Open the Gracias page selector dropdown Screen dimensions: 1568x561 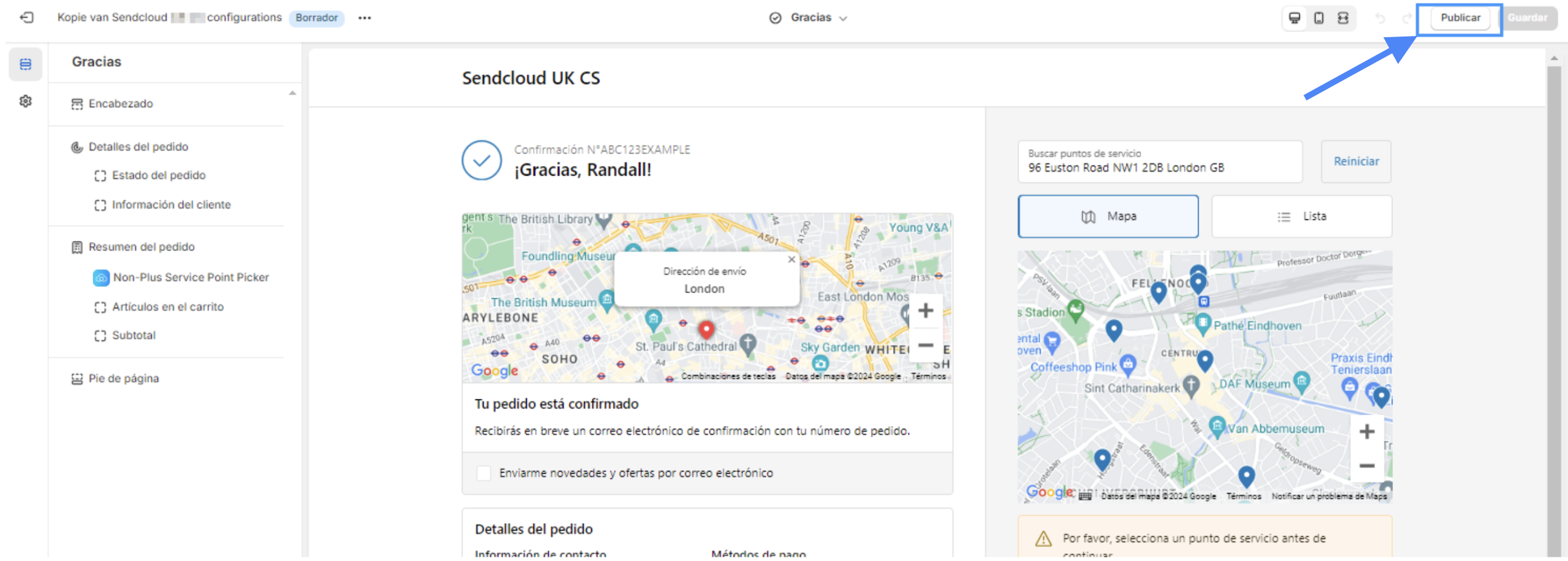point(808,18)
